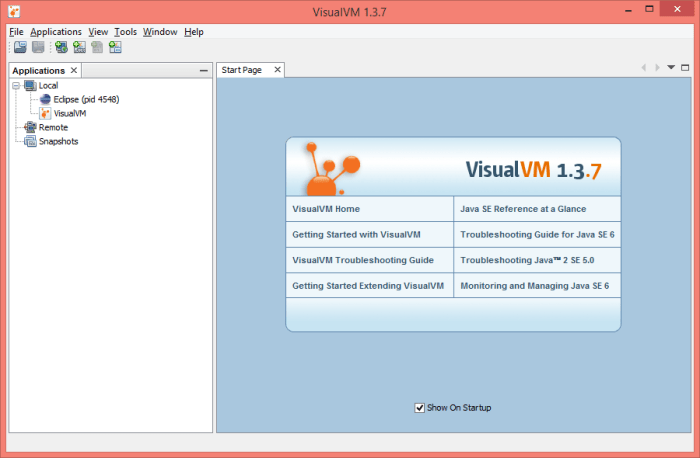The width and height of the screenshot is (700, 458).
Task: Open the document list dropdown arrow
Action: (671, 67)
